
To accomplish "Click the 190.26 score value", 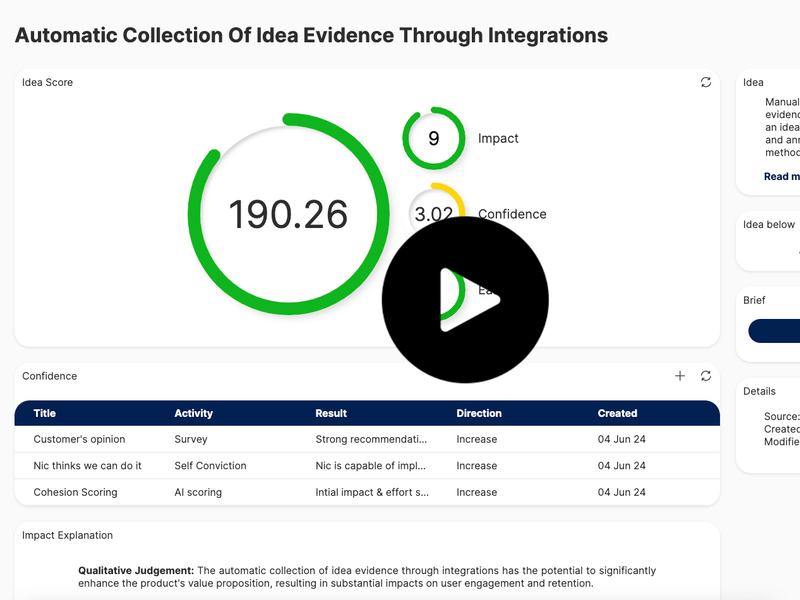I will (x=289, y=214).
